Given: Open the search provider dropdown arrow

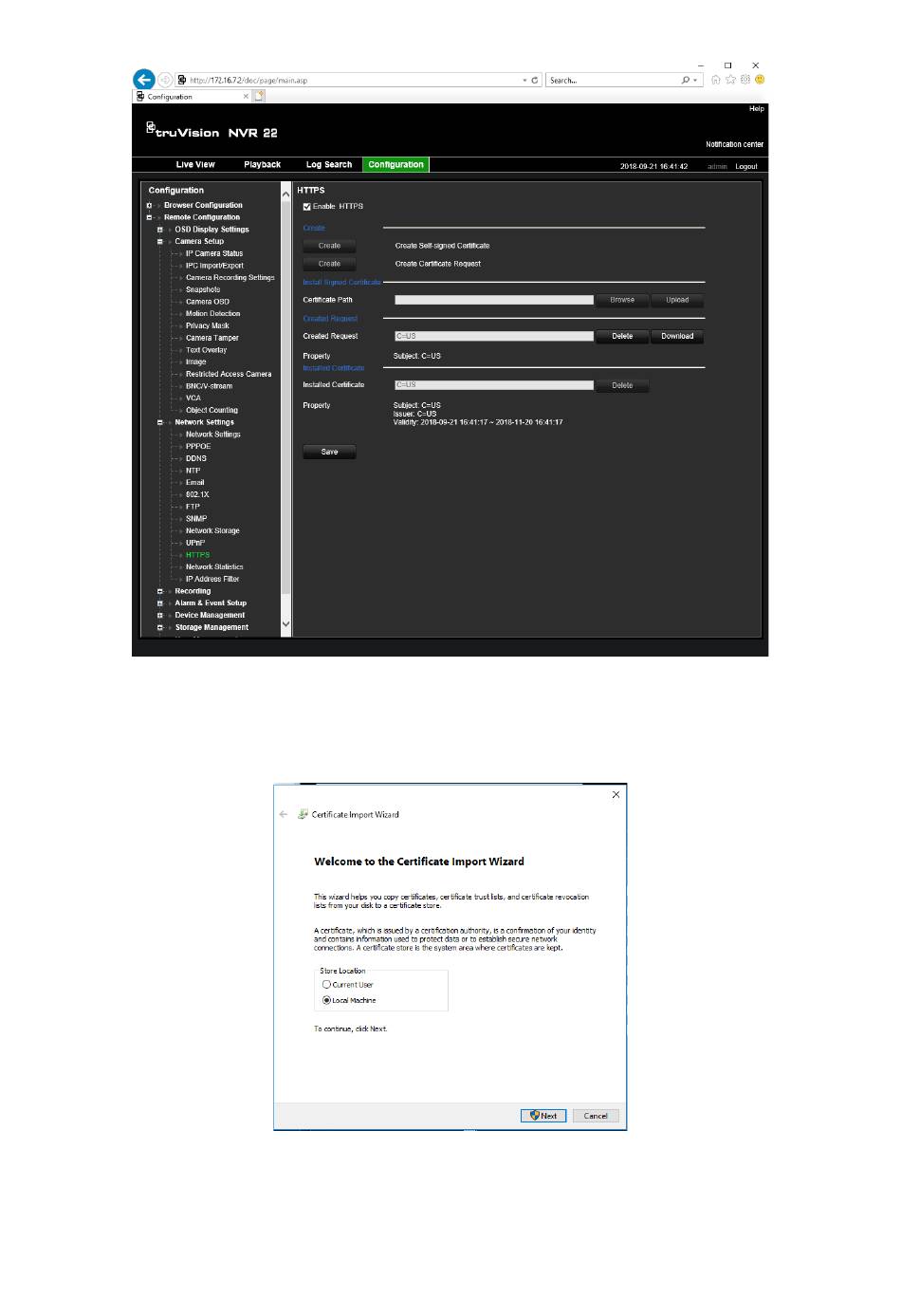Looking at the screenshot, I should point(696,81).
